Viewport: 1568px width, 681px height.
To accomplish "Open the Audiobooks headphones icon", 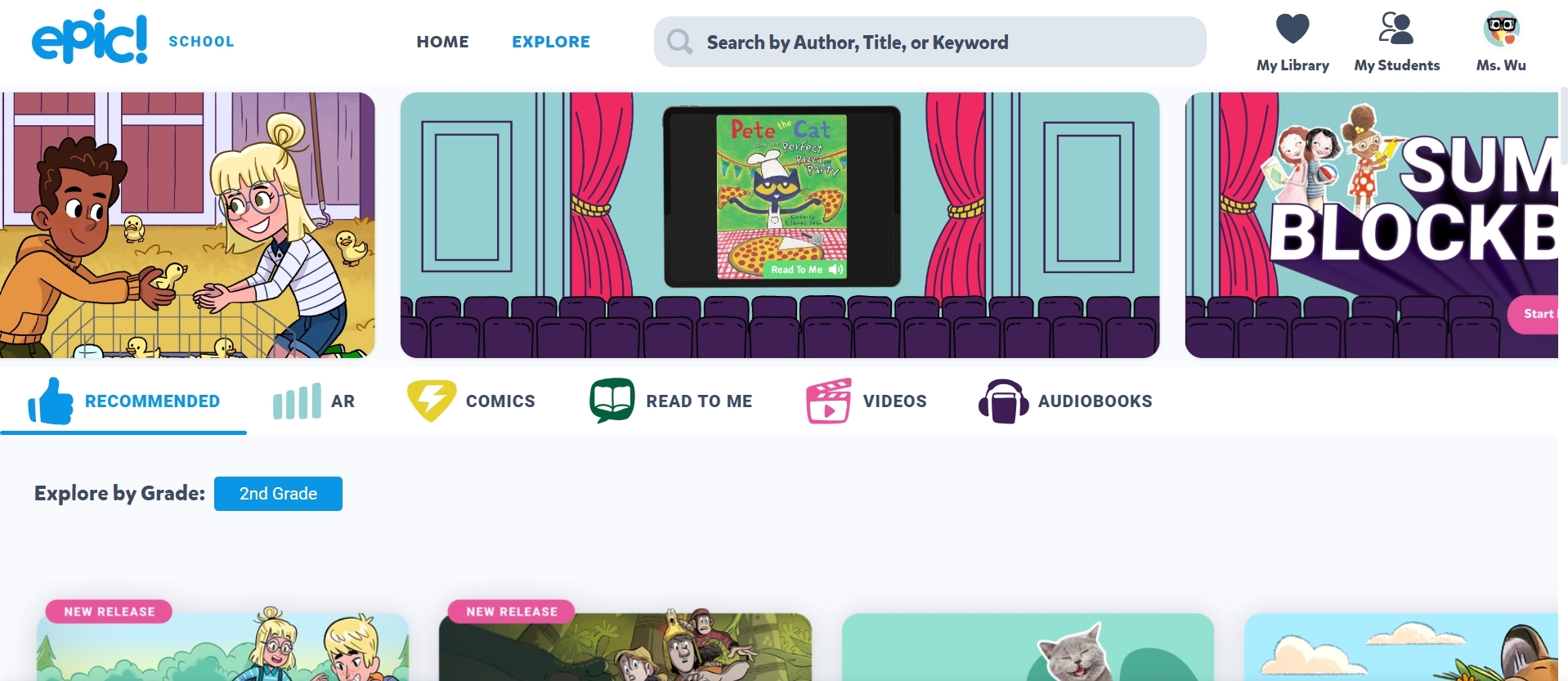I will point(1003,401).
